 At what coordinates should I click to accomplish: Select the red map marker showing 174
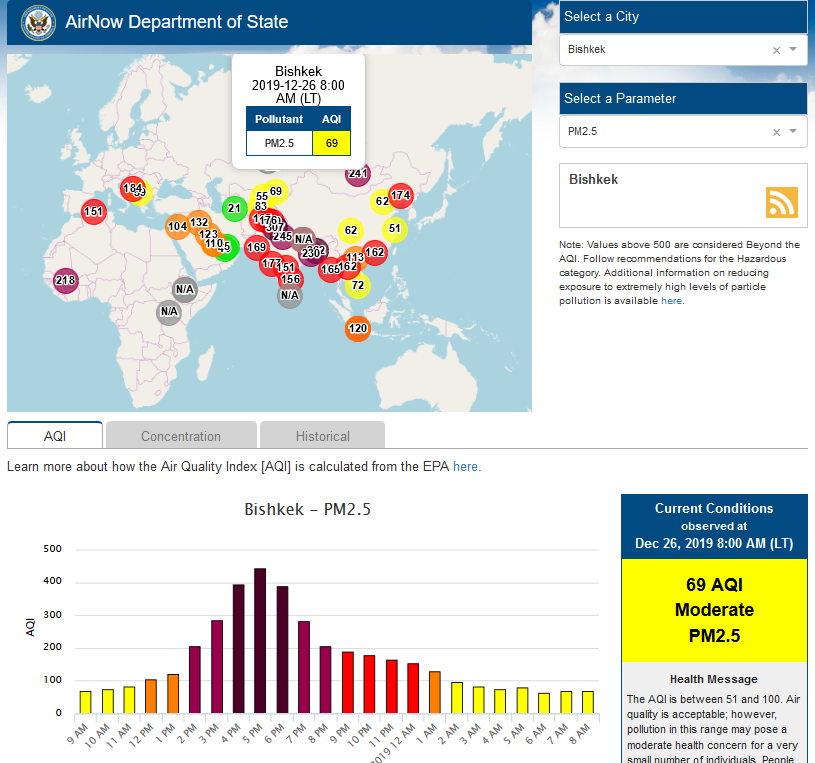[x=401, y=195]
